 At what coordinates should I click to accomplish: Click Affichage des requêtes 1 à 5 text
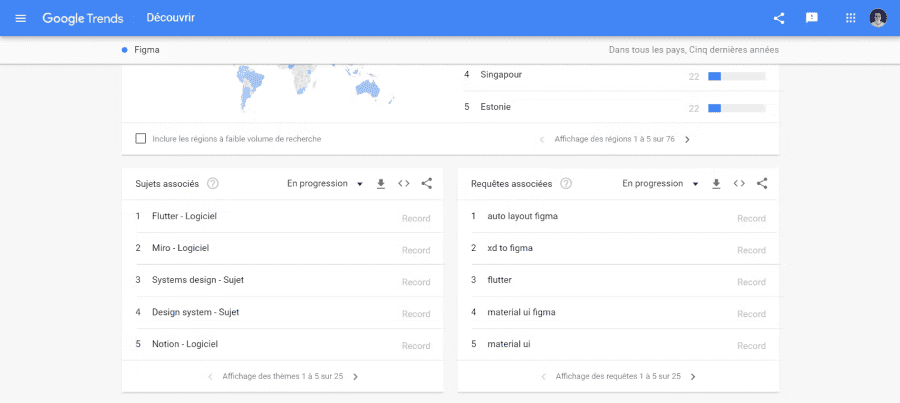point(618,377)
